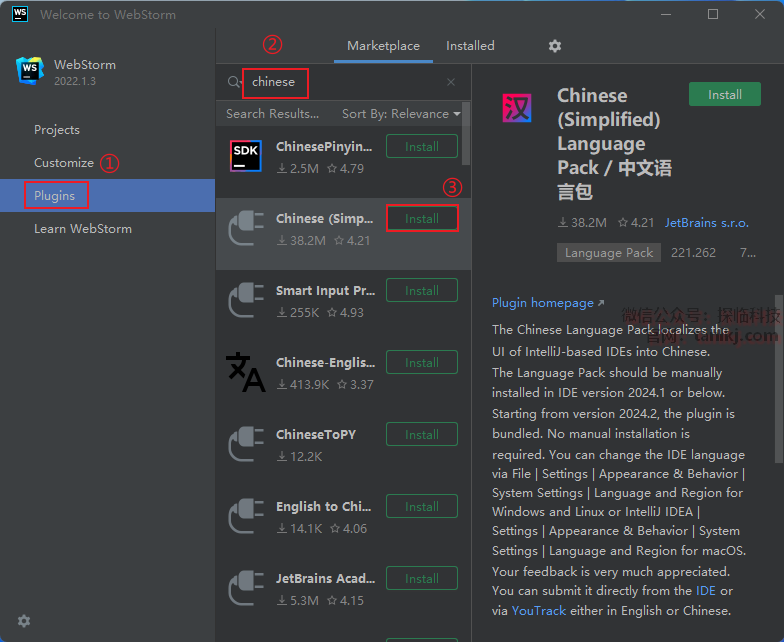Click the Chinese (Simp... plugin plug icon
The height and width of the screenshot is (642, 784).
(x=246, y=228)
